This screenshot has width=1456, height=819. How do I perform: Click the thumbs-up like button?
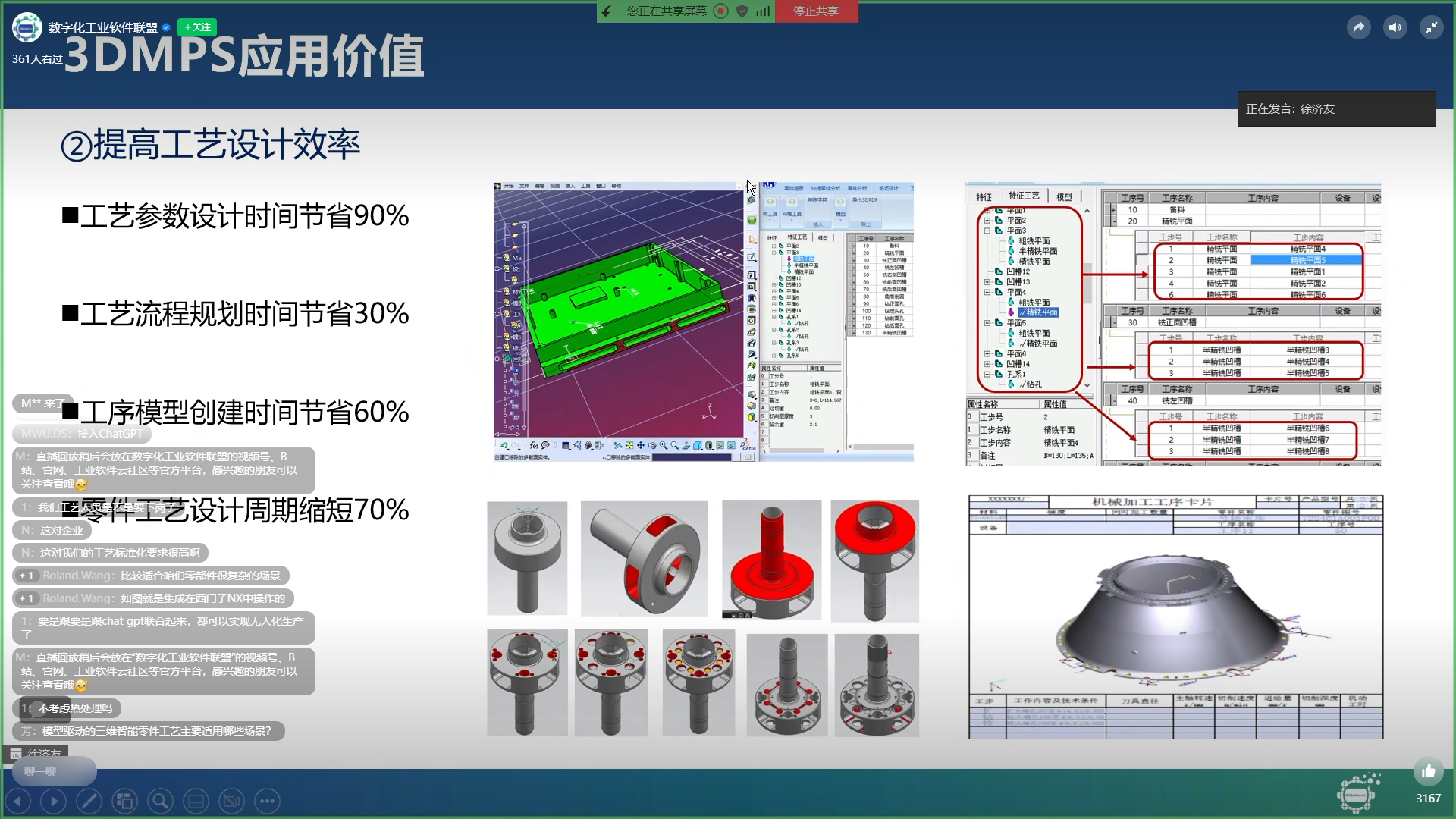pyautogui.click(x=1428, y=772)
